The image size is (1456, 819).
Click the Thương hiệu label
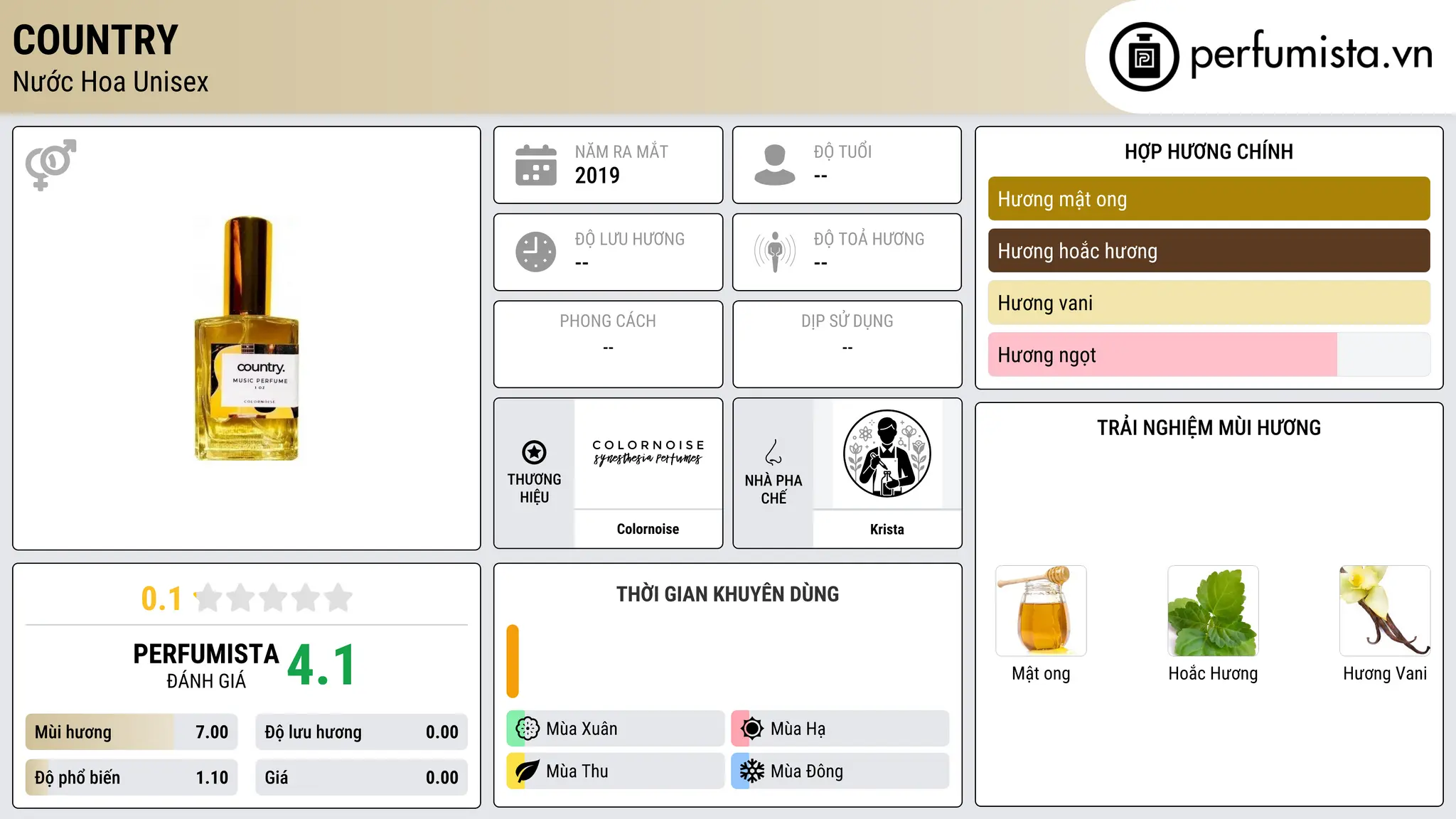pos(534,488)
